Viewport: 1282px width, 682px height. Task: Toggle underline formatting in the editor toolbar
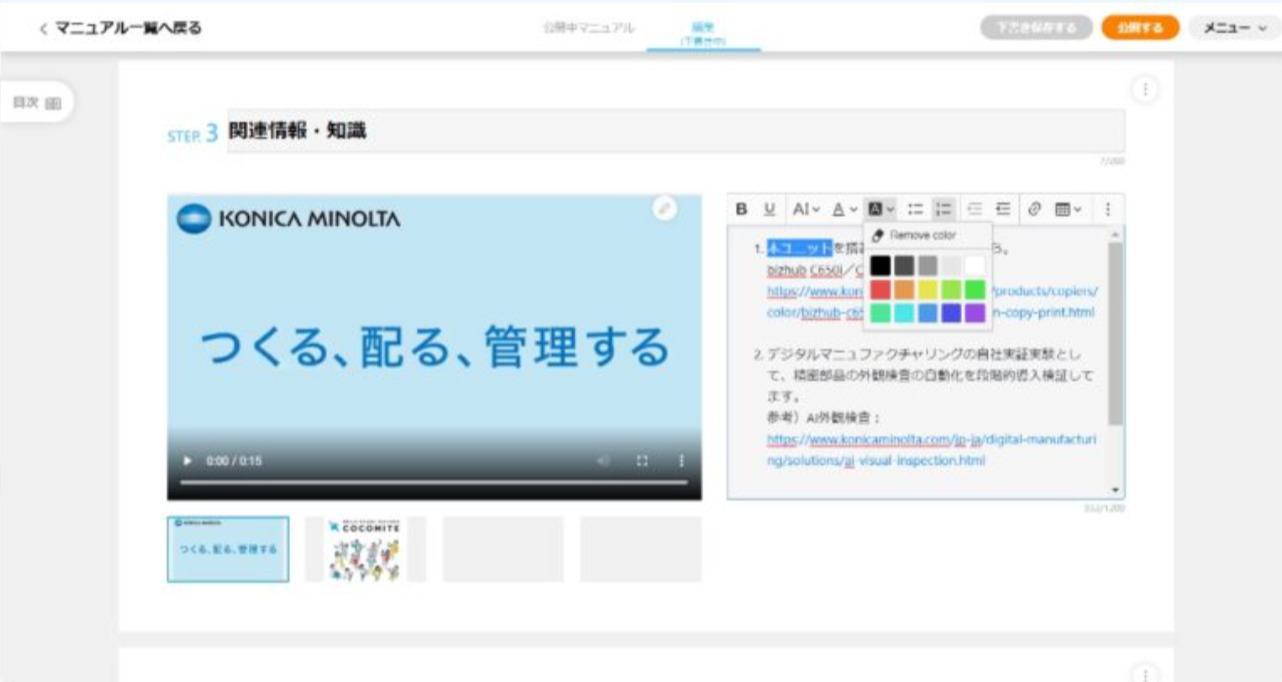769,209
